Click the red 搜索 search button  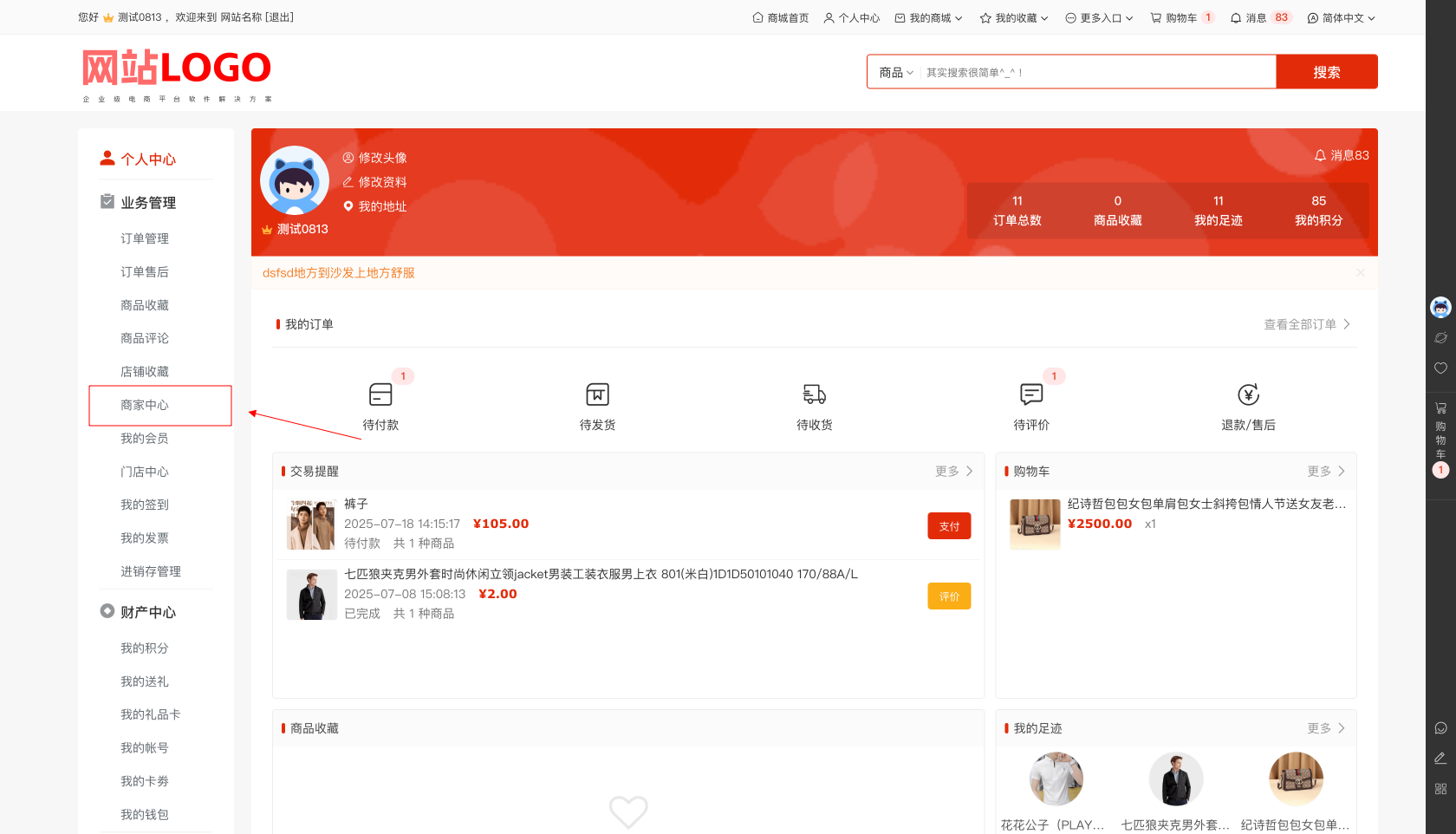[x=1326, y=72]
